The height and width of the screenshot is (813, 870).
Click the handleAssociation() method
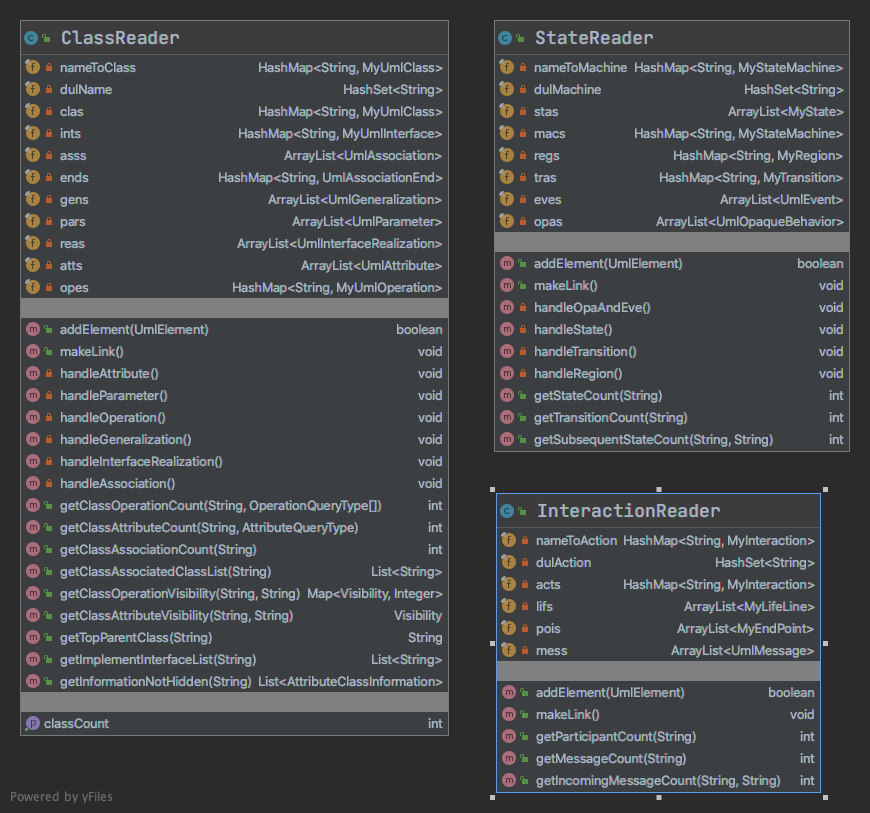pos(118,483)
